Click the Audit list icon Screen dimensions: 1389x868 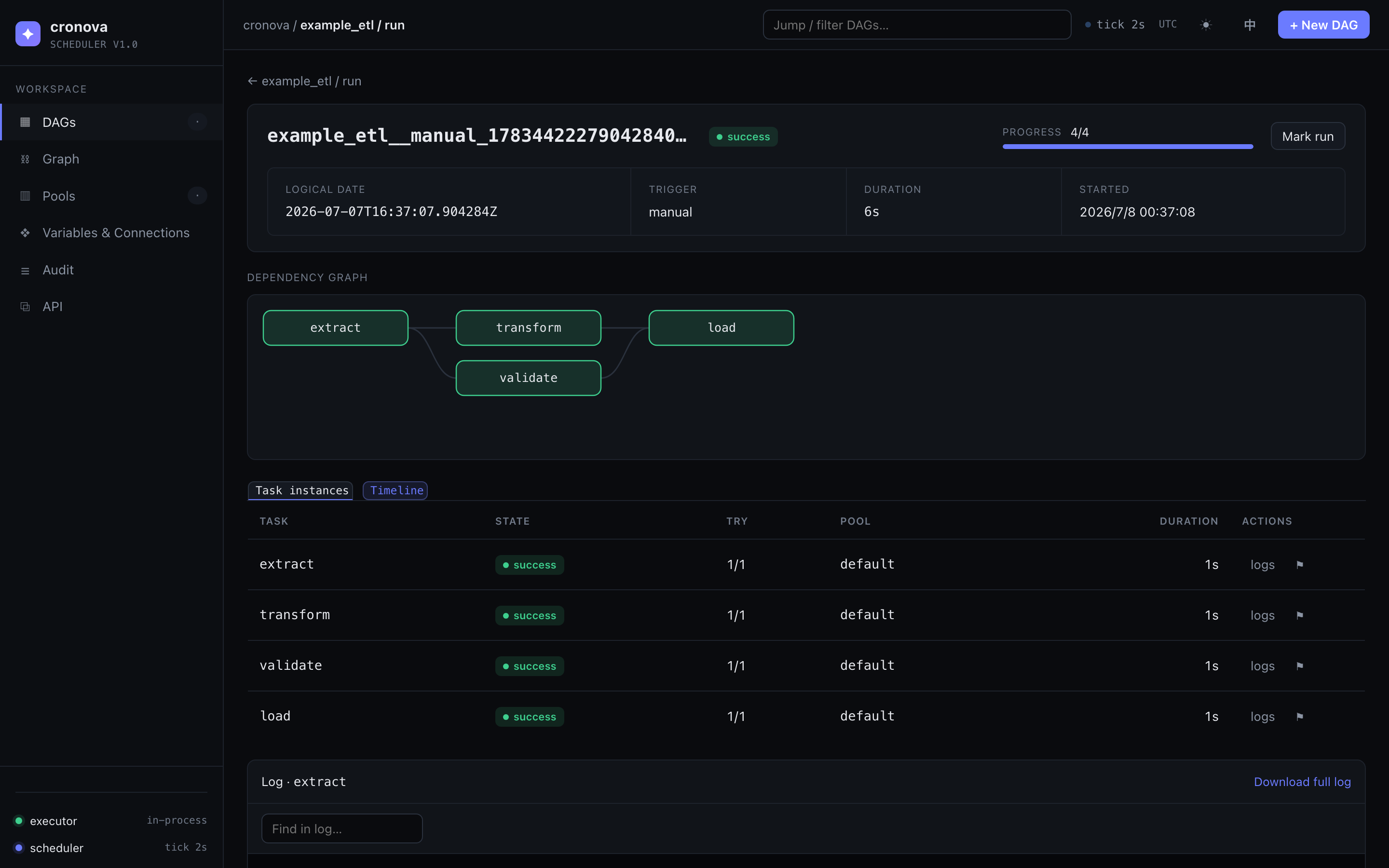[x=25, y=271]
